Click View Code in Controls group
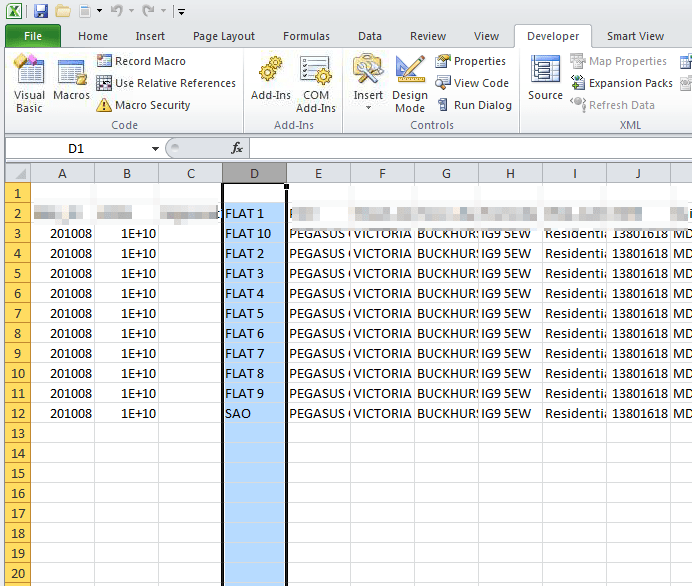Screen dimensions: 692x586 [x=472, y=83]
